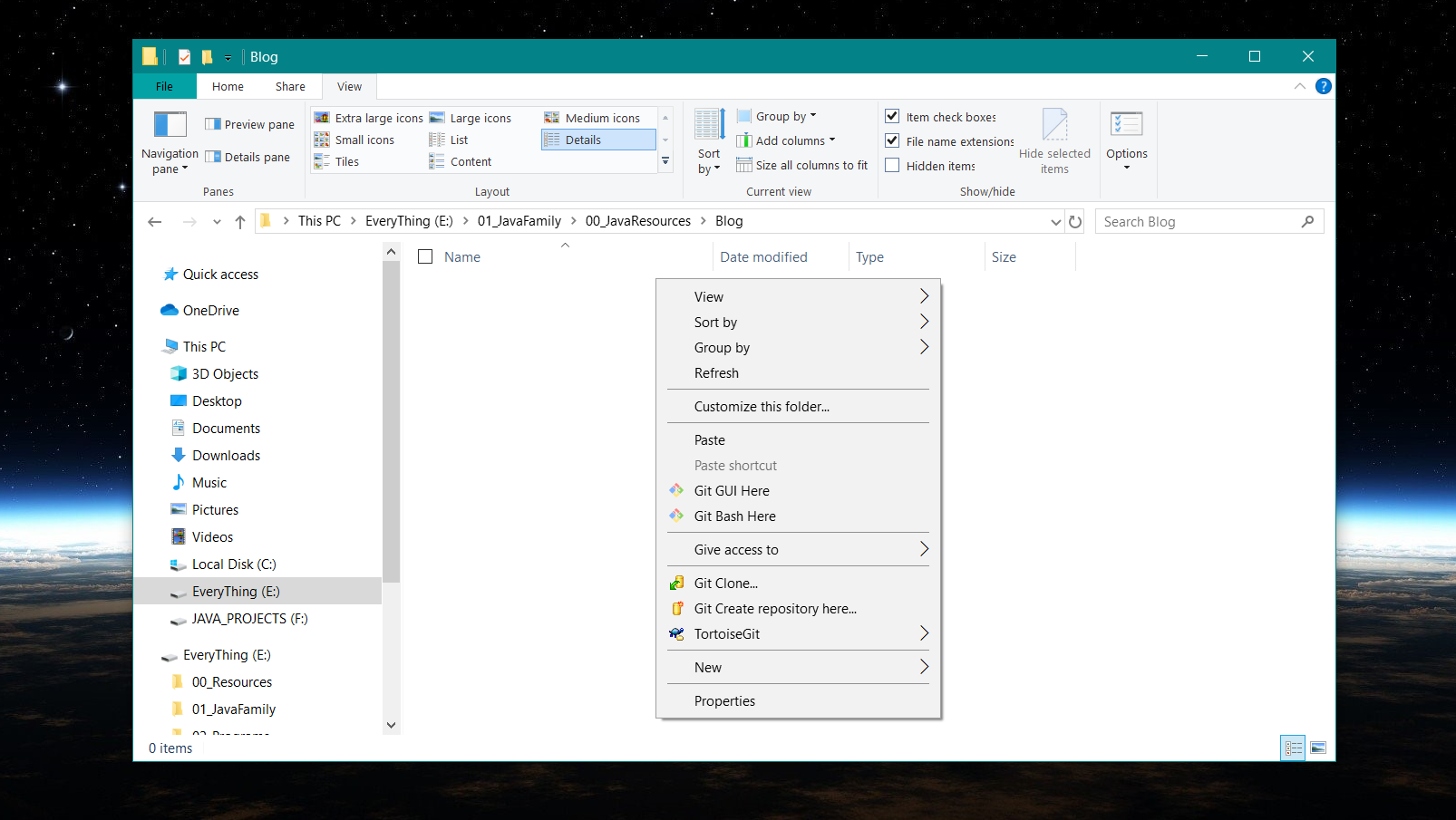Image resolution: width=1456 pixels, height=820 pixels.
Task: Go up one folder level arrow
Action: pos(240,222)
